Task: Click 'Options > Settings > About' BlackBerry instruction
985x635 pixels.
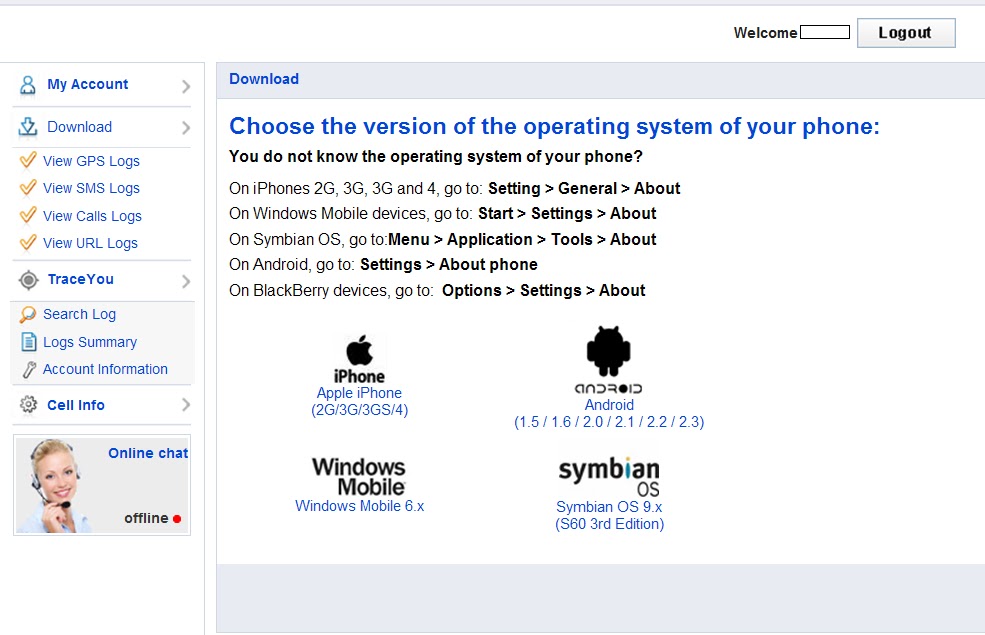Action: coord(543,291)
